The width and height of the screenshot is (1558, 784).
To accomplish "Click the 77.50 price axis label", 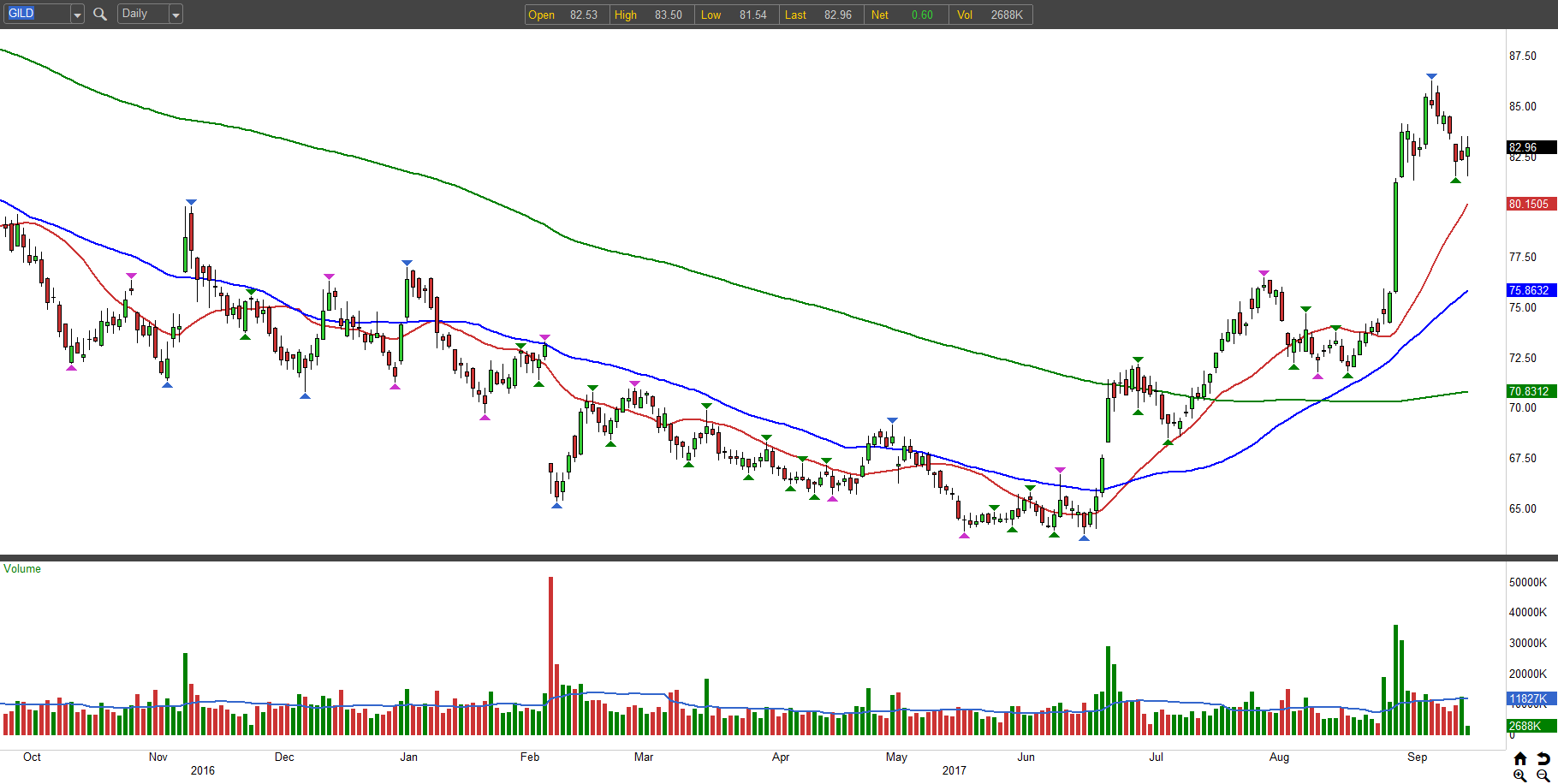I will [x=1523, y=258].
